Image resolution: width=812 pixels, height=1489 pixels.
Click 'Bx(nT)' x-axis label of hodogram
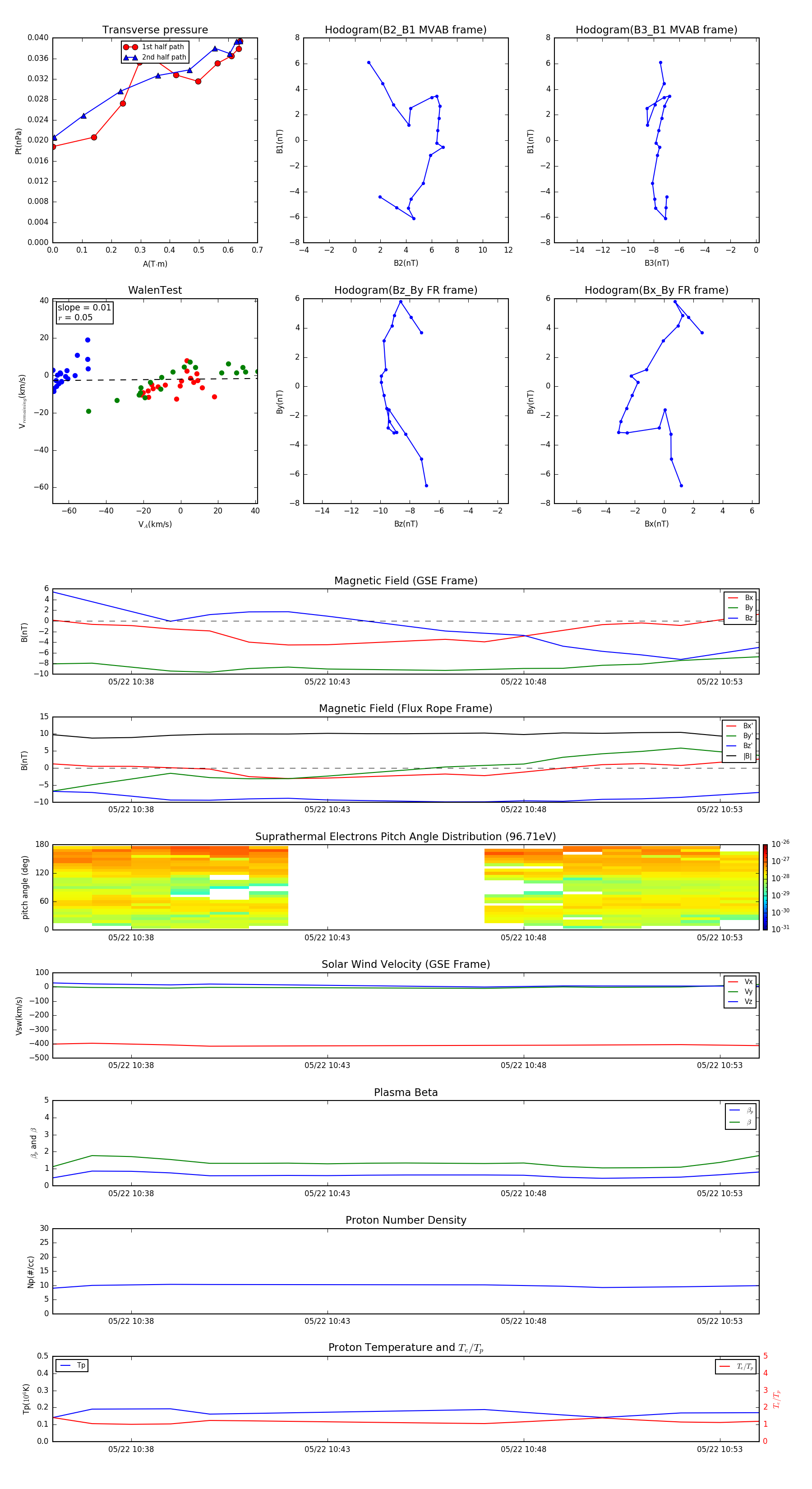pos(656,524)
